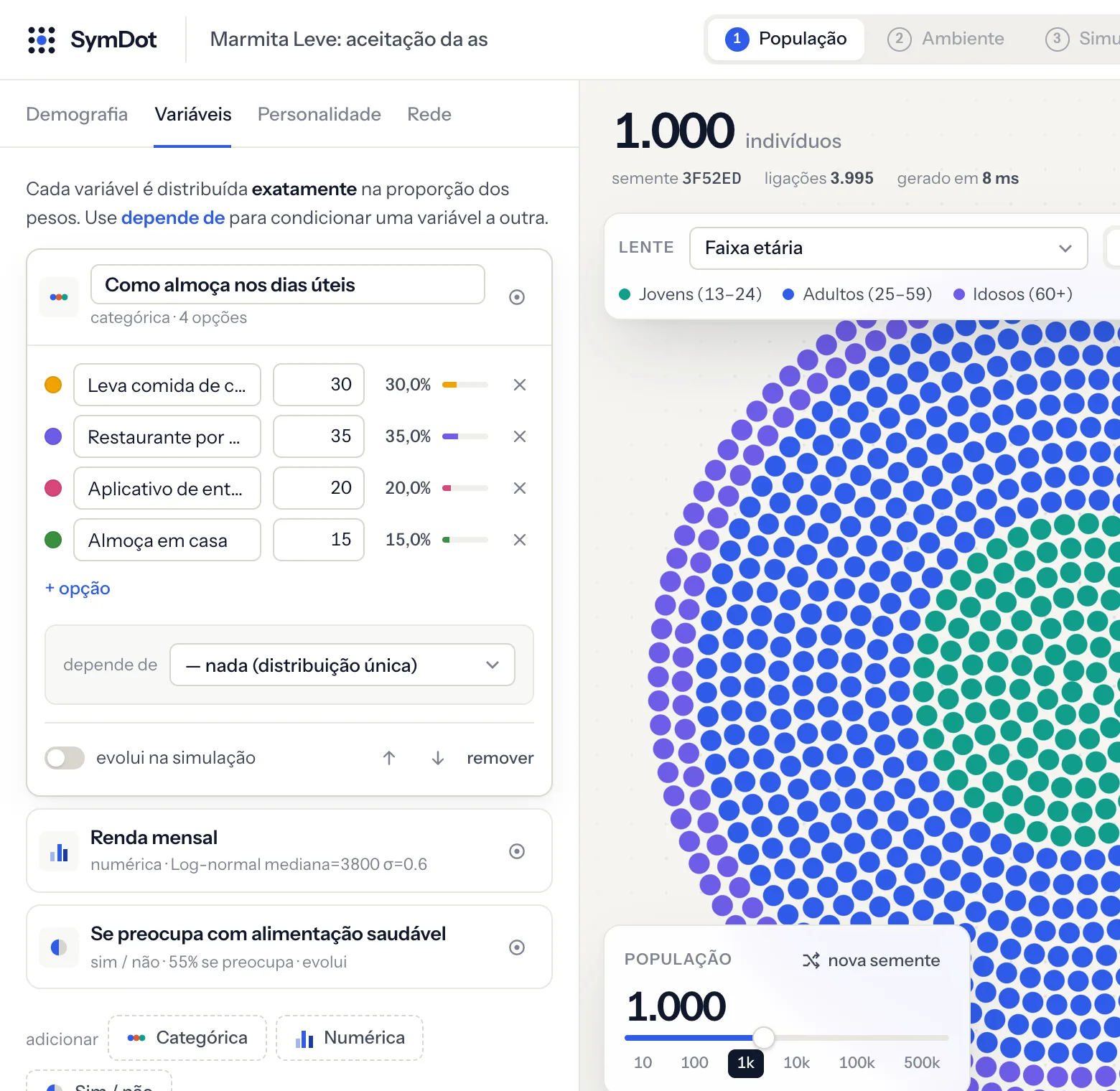The height and width of the screenshot is (1091, 1120).
Task: Select the Variáveis tab
Action: [193, 114]
